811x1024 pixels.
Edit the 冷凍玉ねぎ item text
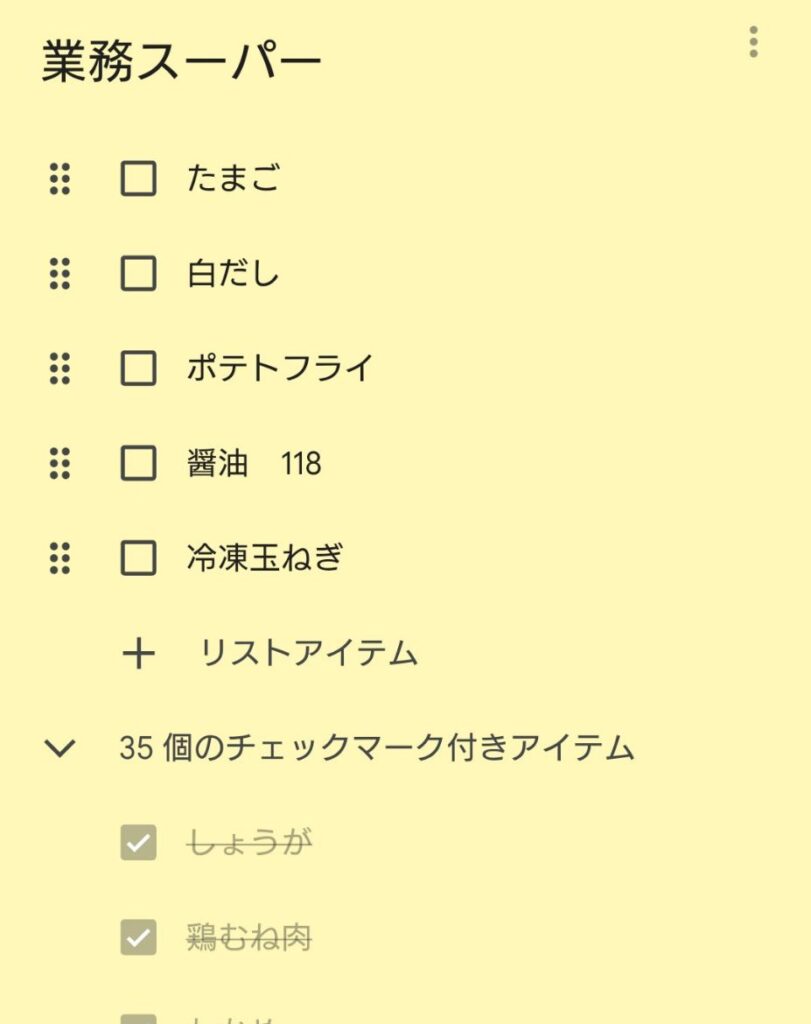(x=265, y=558)
